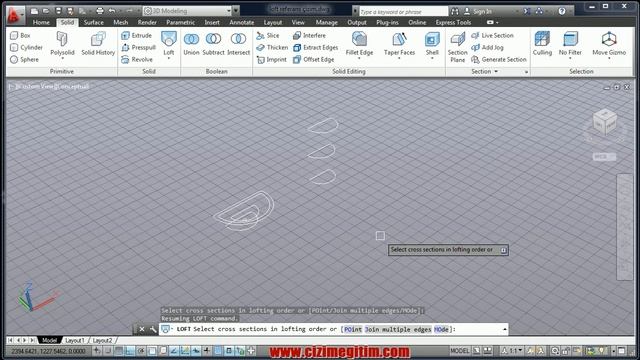Choose the Extrude tool

click(x=137, y=36)
